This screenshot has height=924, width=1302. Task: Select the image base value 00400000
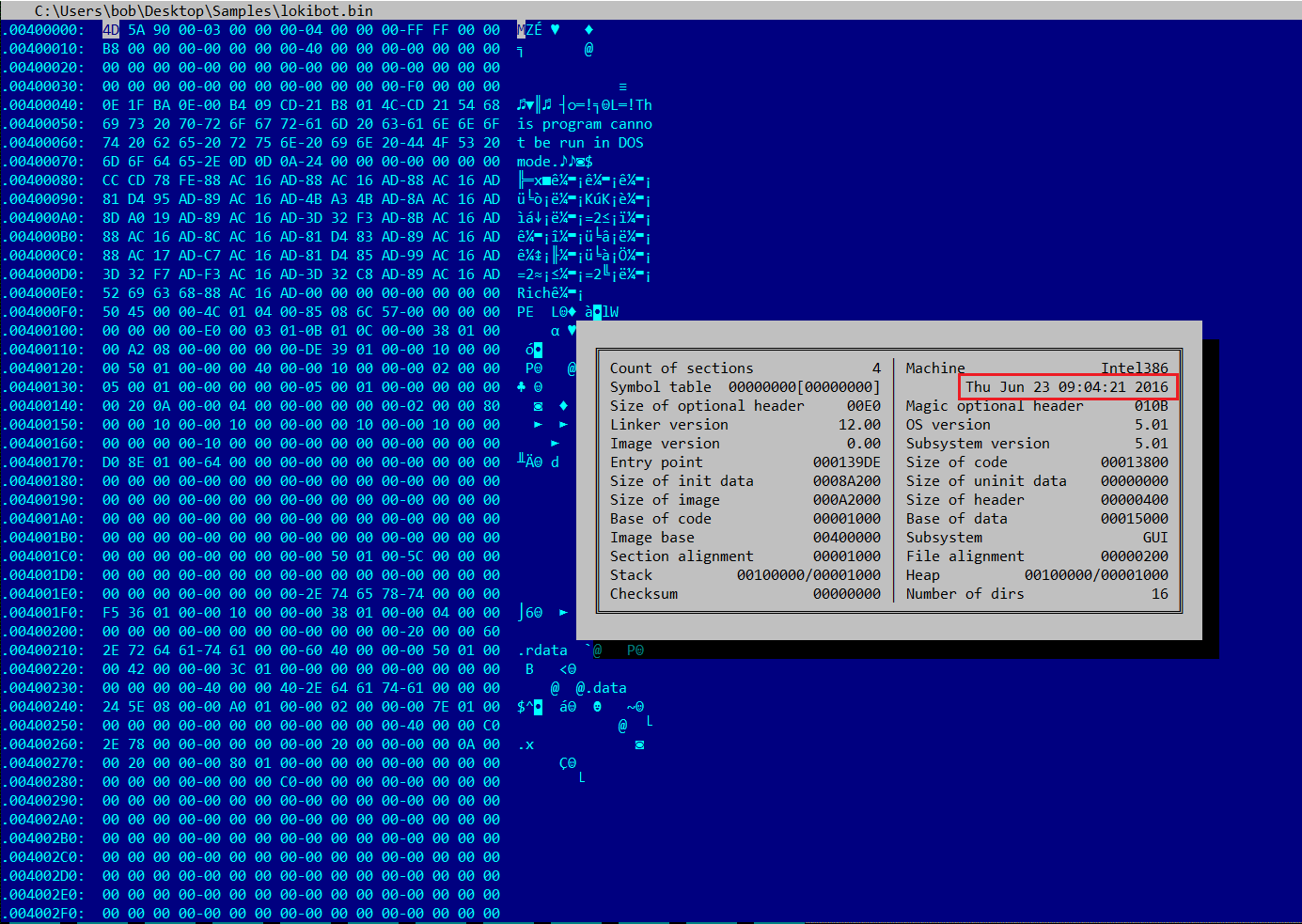point(847,538)
